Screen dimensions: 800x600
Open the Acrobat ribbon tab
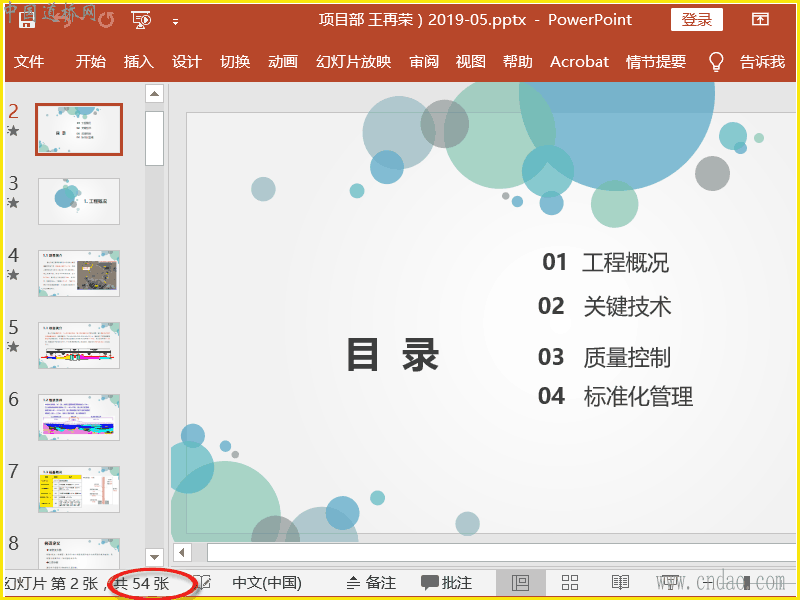(x=579, y=62)
